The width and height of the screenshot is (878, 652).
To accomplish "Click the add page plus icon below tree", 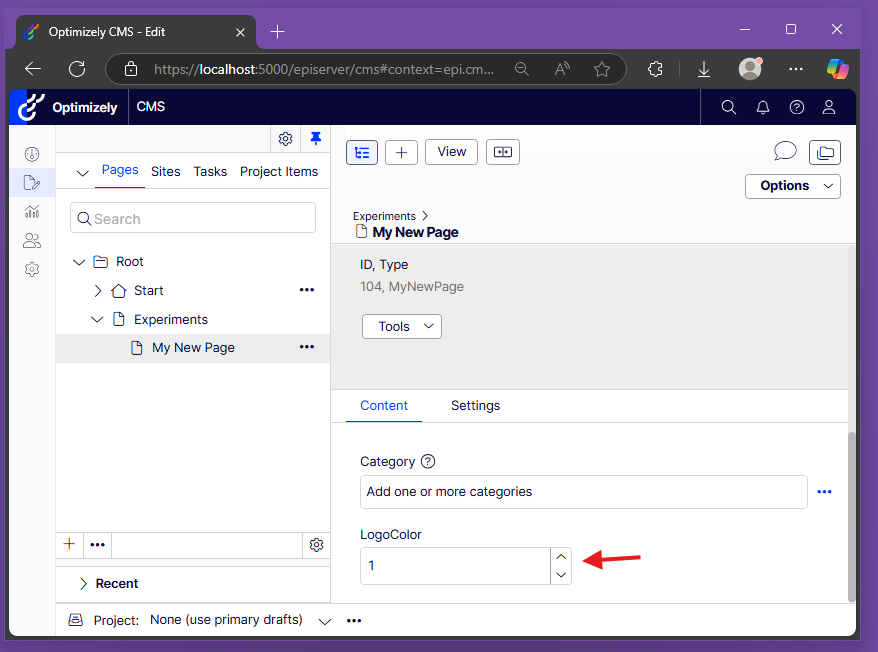I will click(x=69, y=544).
